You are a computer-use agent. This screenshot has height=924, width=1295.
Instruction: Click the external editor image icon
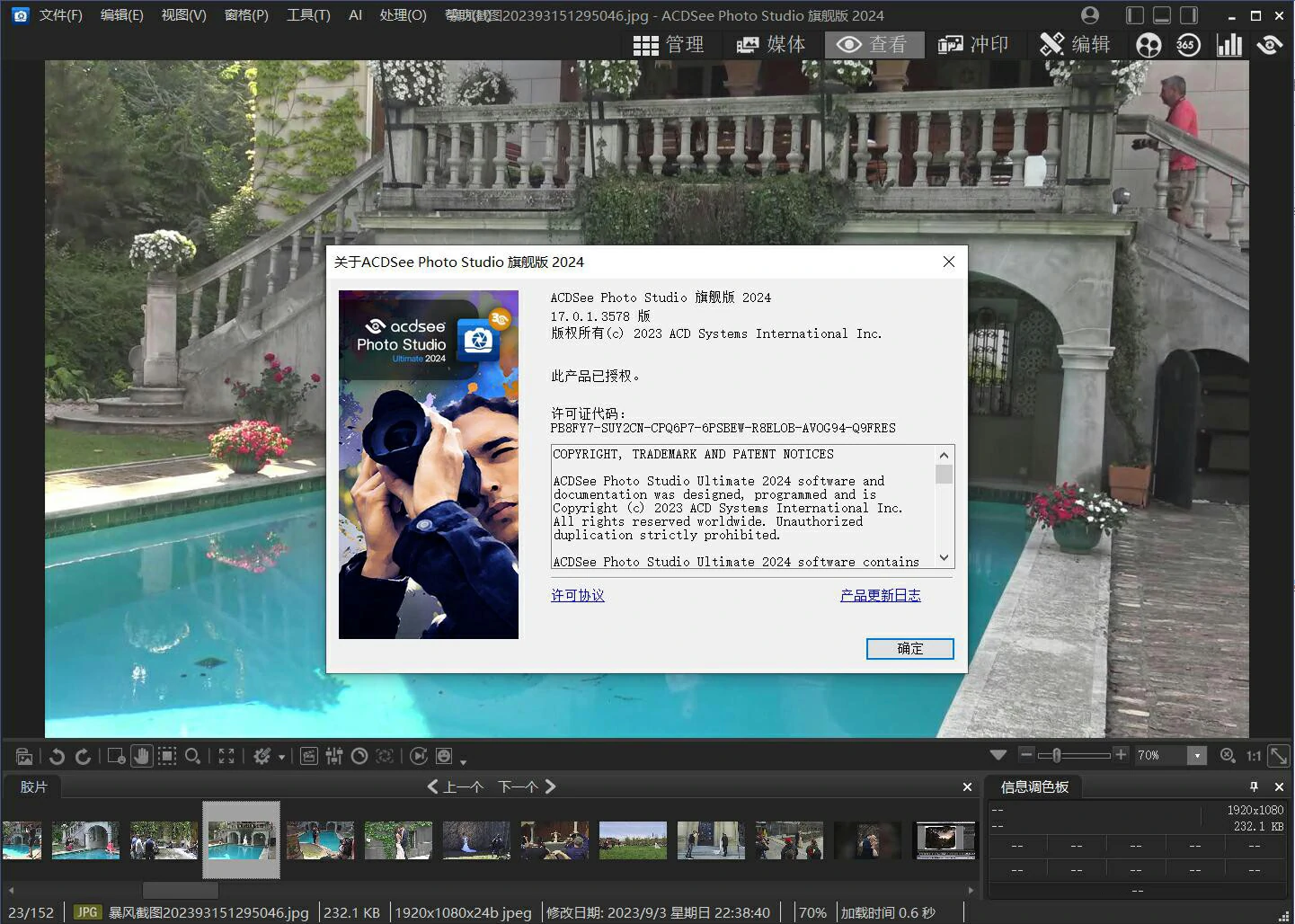24,756
